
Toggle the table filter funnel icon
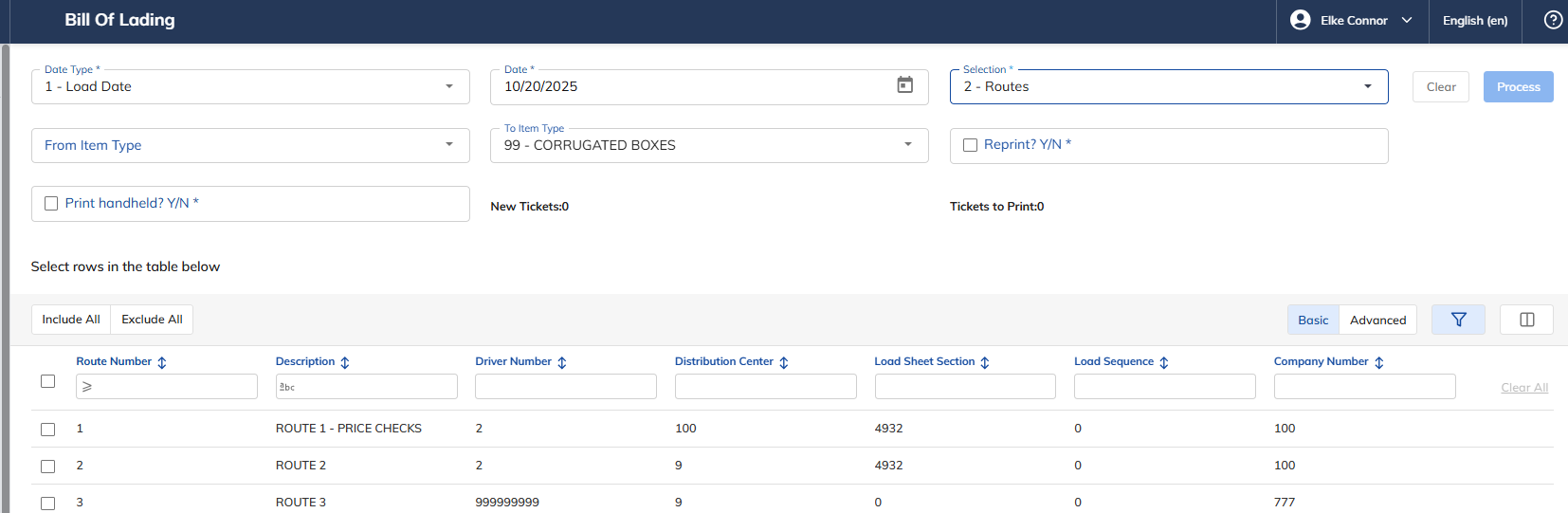pyautogui.click(x=1458, y=320)
